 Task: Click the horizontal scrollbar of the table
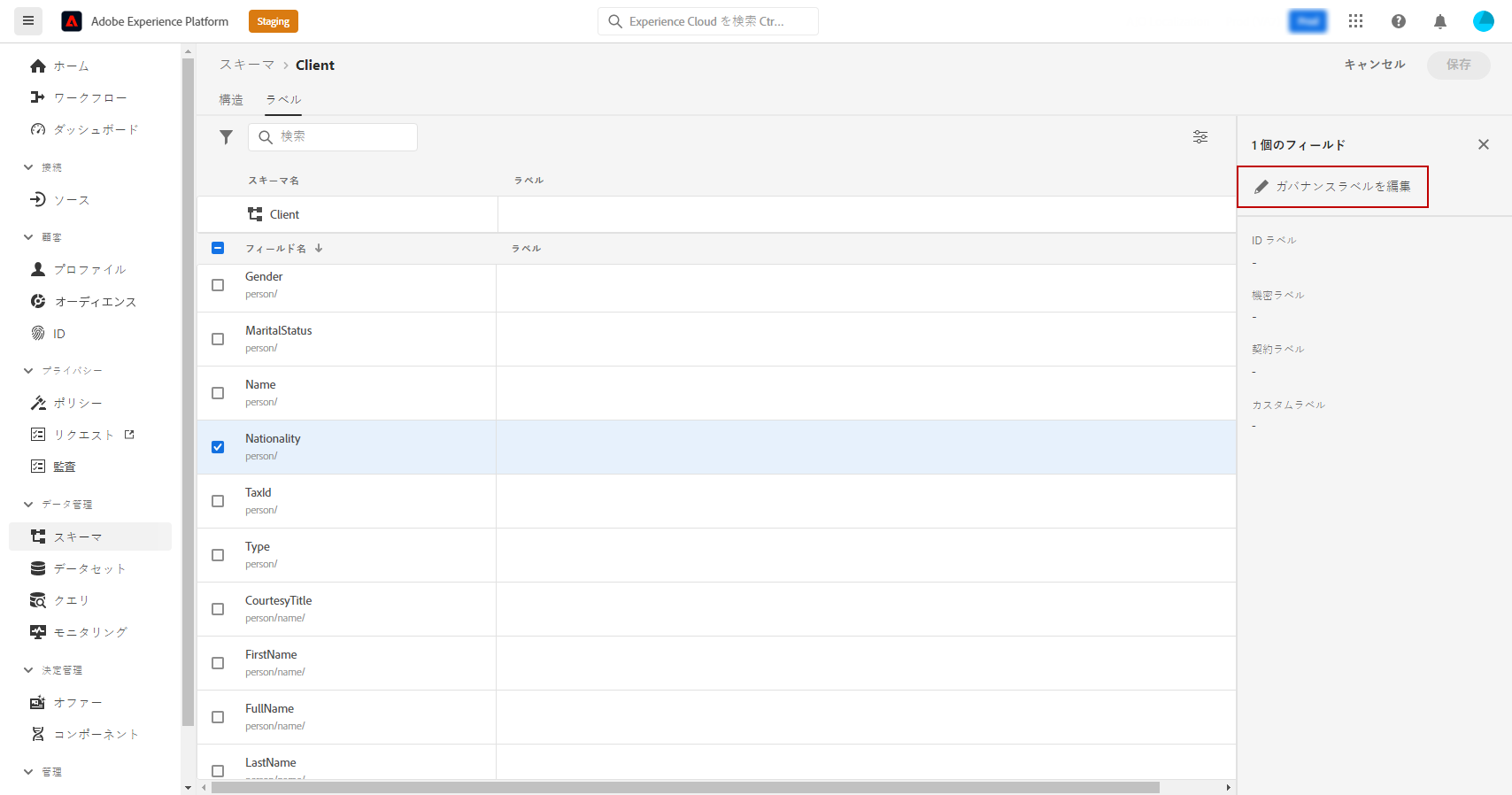685,788
